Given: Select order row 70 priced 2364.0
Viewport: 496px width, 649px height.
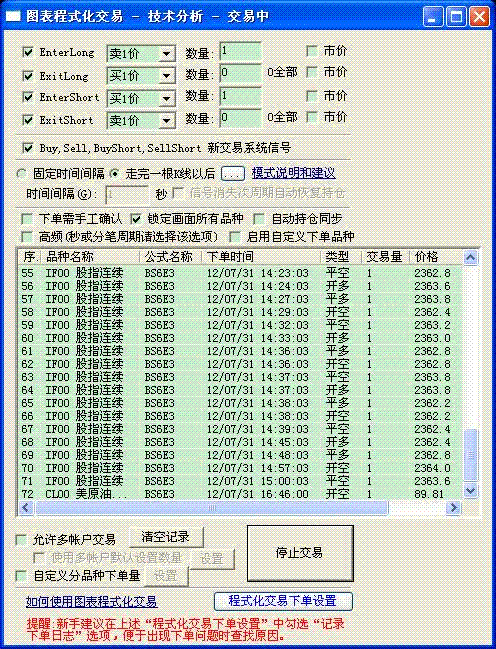Looking at the screenshot, I should pyautogui.click(x=240, y=468).
